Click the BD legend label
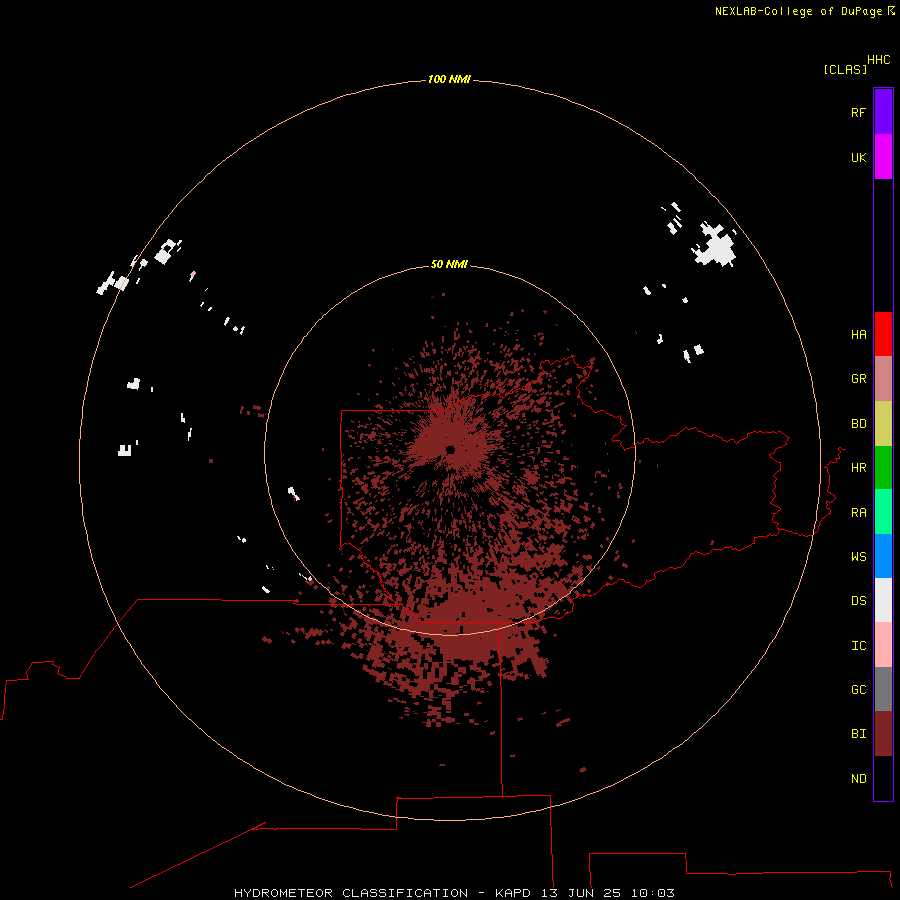 point(858,424)
